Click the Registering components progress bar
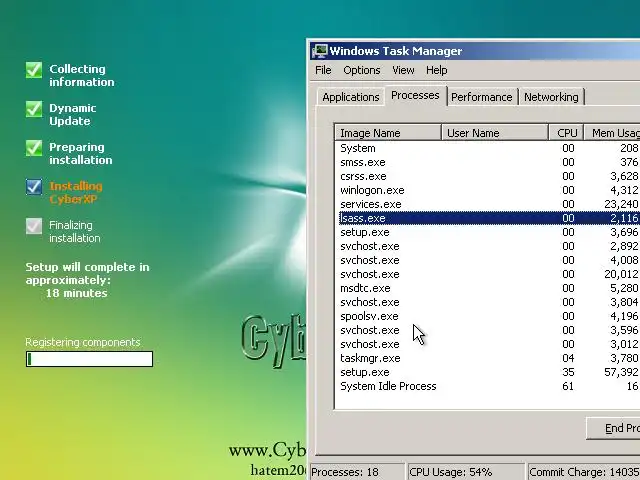The width and height of the screenshot is (640, 480). pyautogui.click(x=89, y=359)
